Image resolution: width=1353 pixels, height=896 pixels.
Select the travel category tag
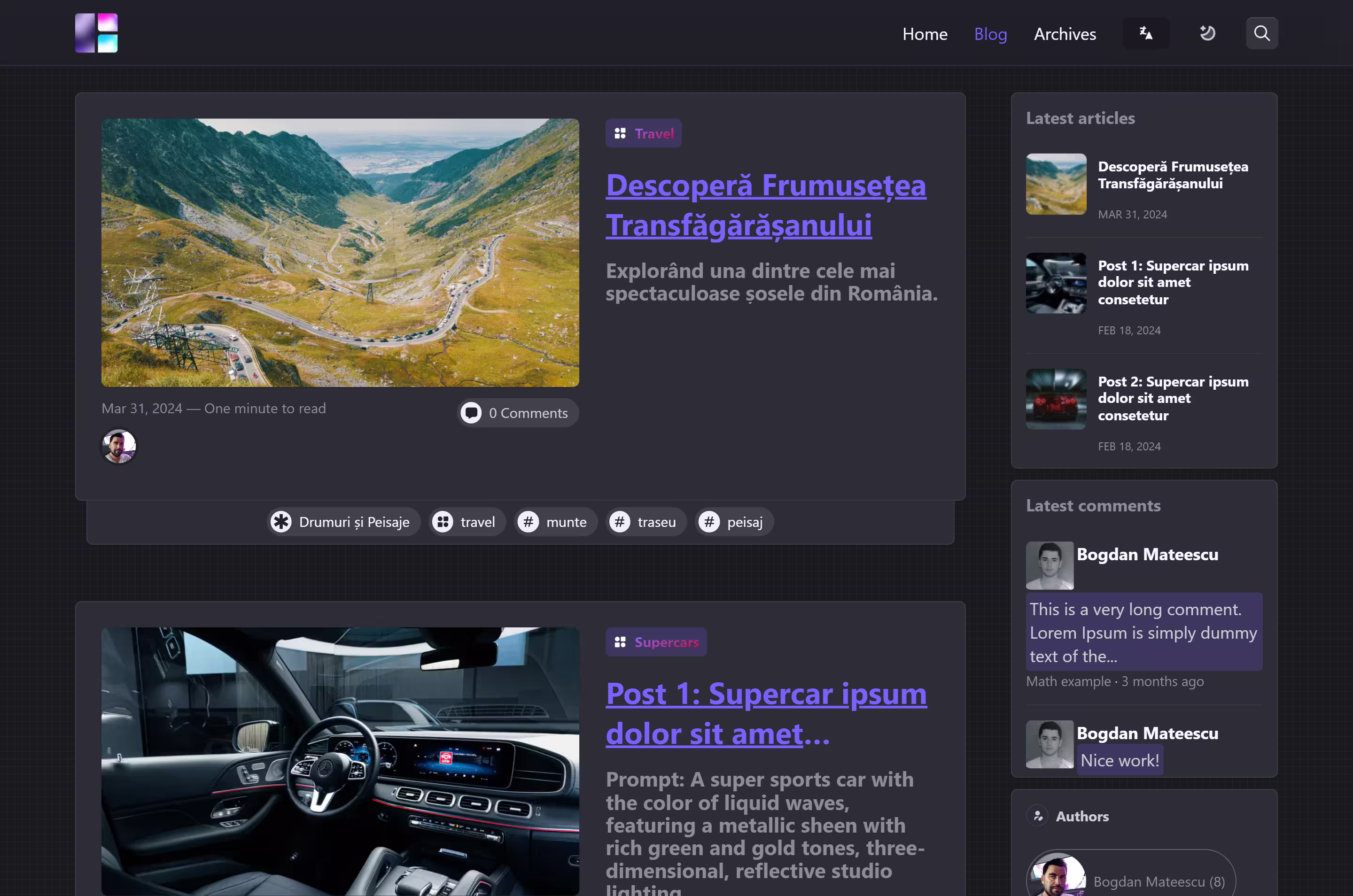point(467,522)
